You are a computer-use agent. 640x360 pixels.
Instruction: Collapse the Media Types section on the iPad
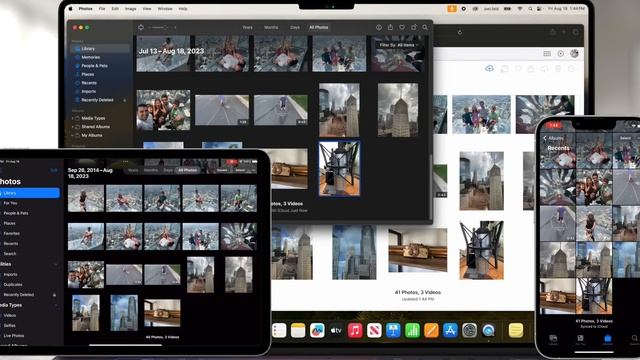point(56,305)
